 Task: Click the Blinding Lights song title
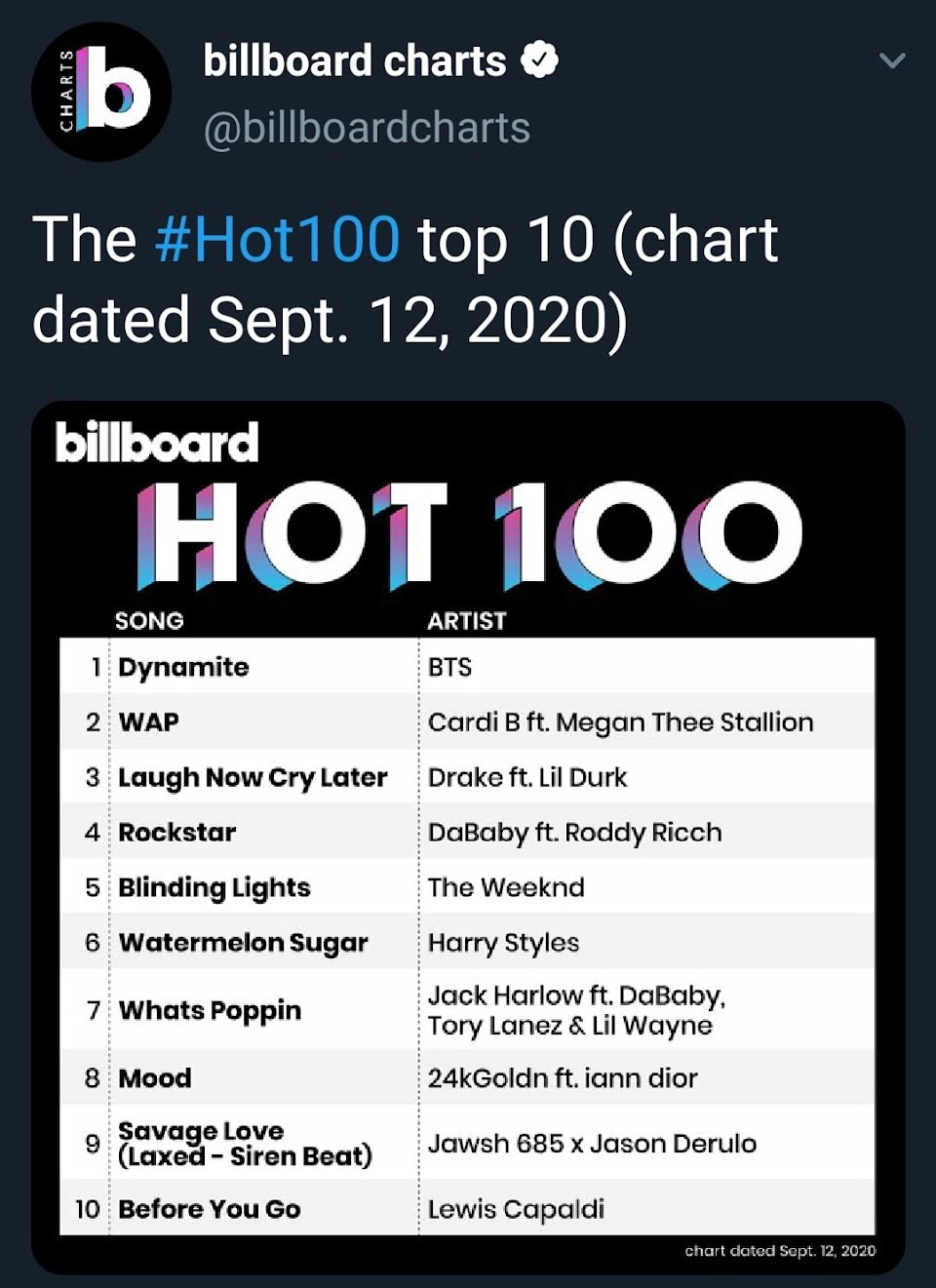coord(214,887)
